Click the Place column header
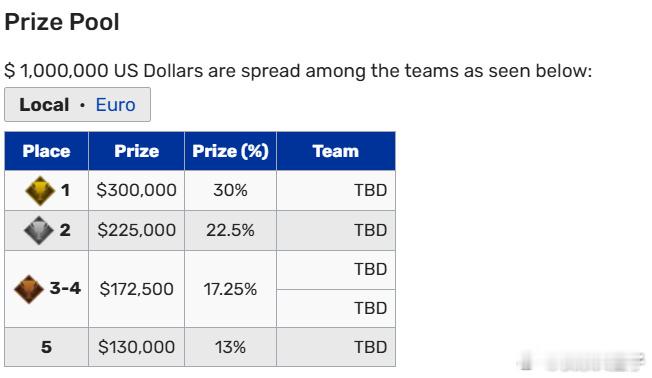 [46, 151]
